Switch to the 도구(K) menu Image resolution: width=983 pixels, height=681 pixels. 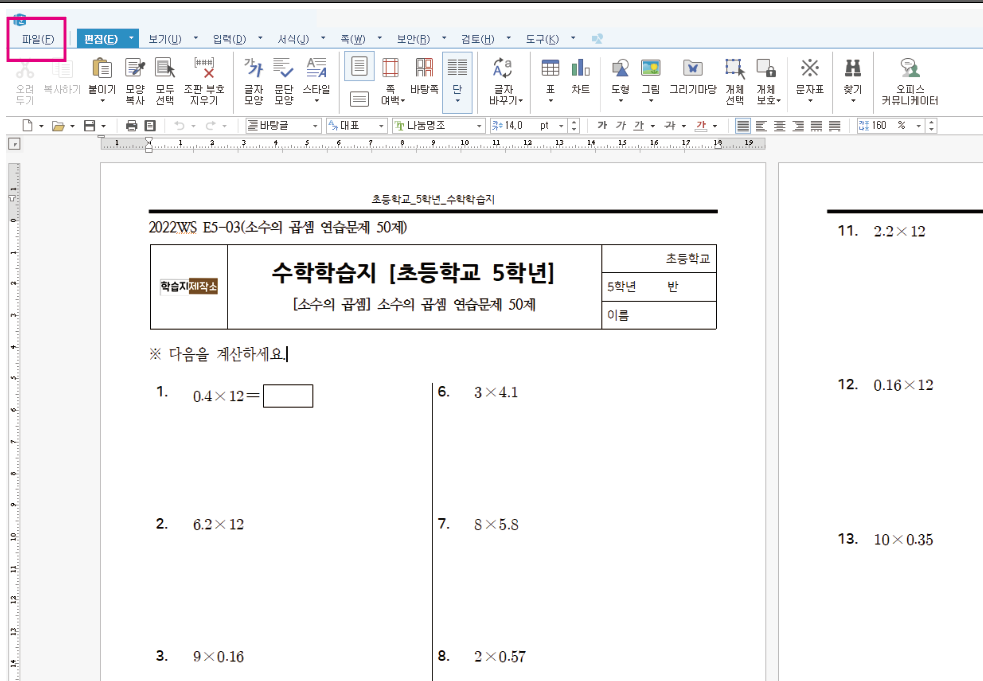click(x=542, y=39)
